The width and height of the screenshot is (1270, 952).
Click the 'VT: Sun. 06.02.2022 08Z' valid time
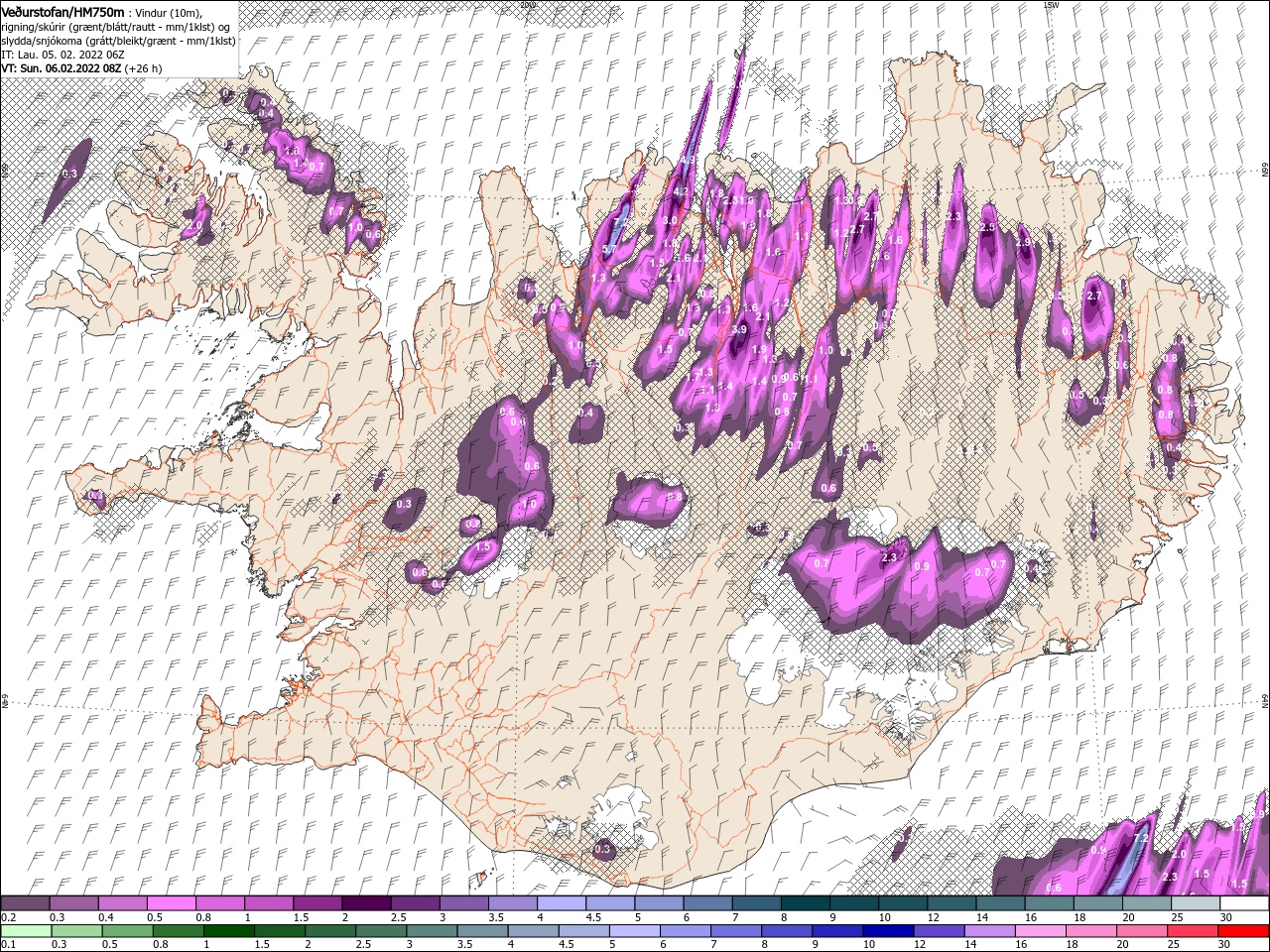pyautogui.click(x=61, y=68)
